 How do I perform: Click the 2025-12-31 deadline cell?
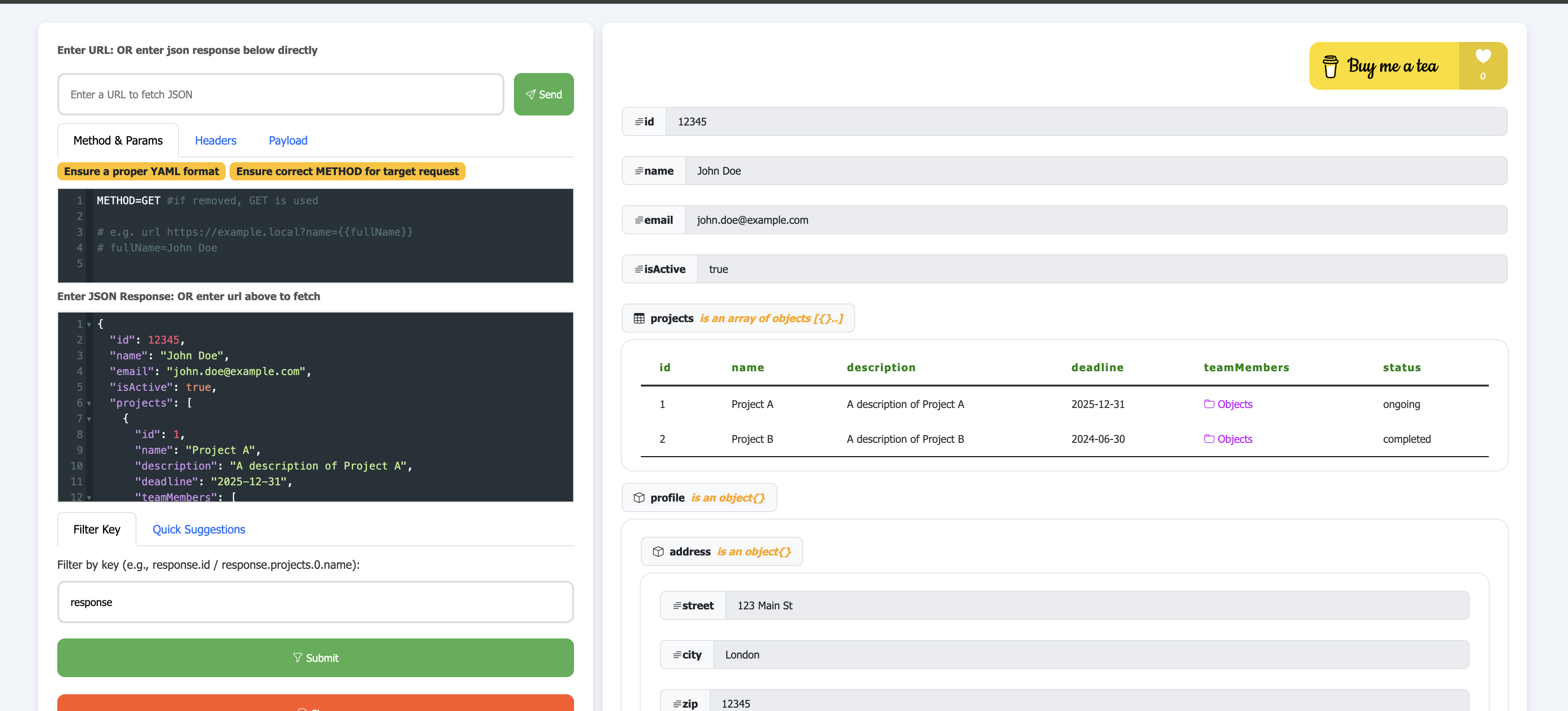[1098, 404]
